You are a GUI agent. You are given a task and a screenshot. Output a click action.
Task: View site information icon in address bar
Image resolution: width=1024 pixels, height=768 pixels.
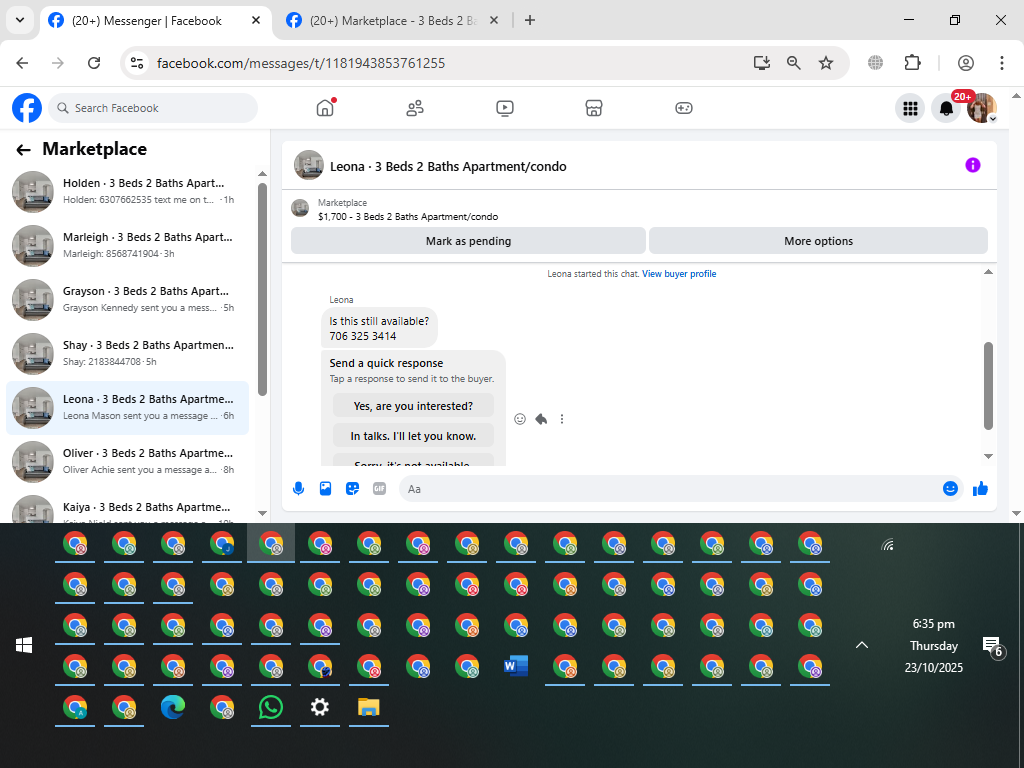point(137,63)
